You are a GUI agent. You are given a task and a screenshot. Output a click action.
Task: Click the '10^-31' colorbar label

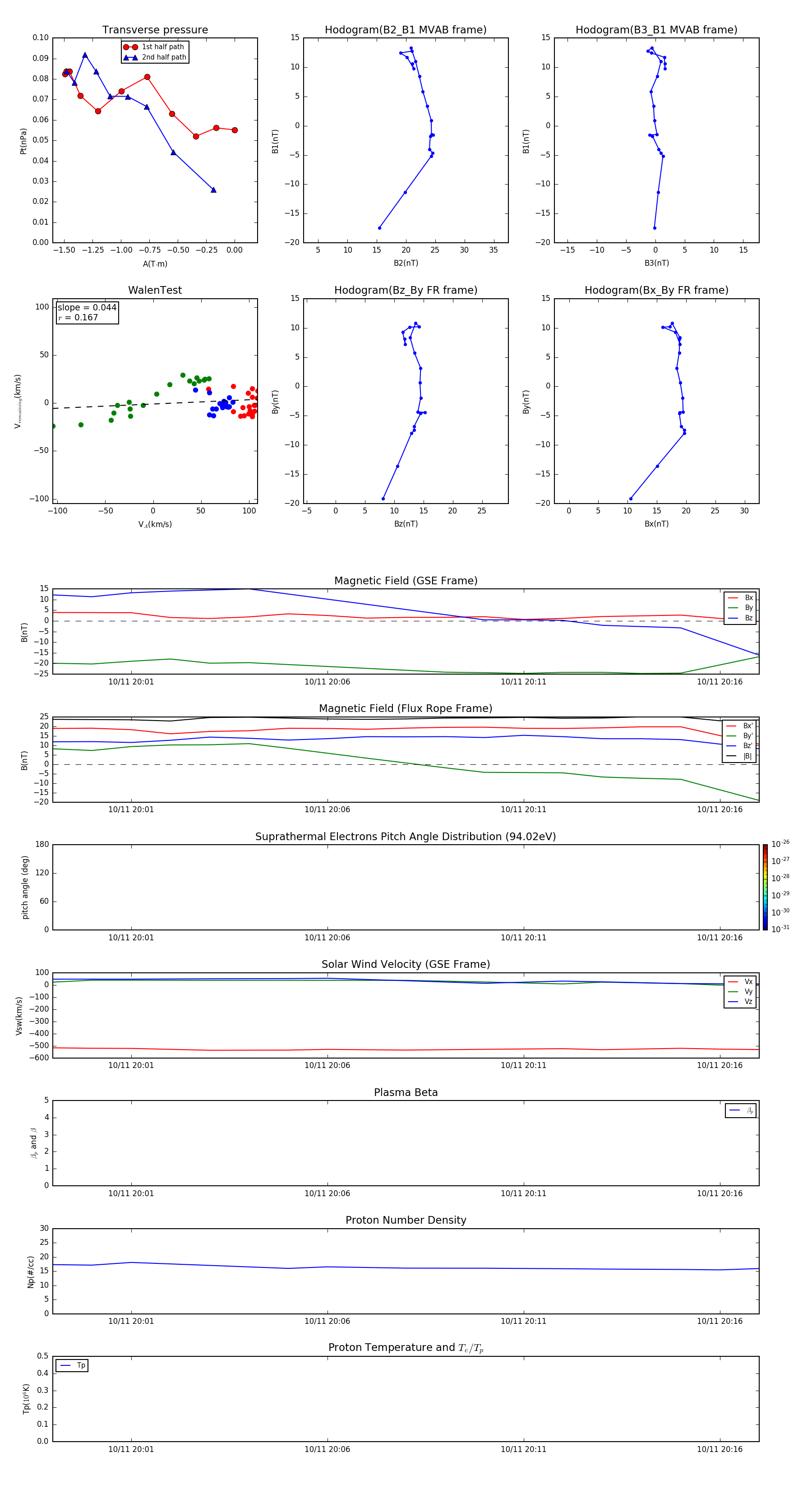(780, 929)
